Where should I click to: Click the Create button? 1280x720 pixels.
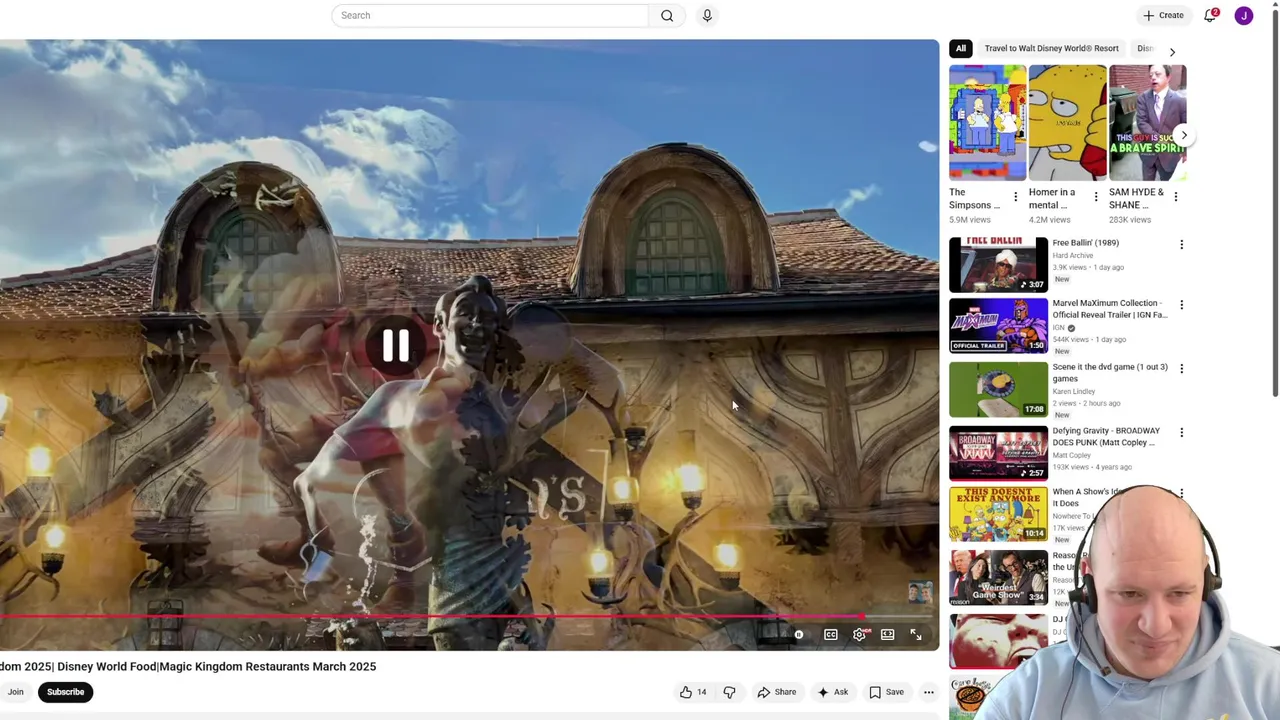(1164, 15)
